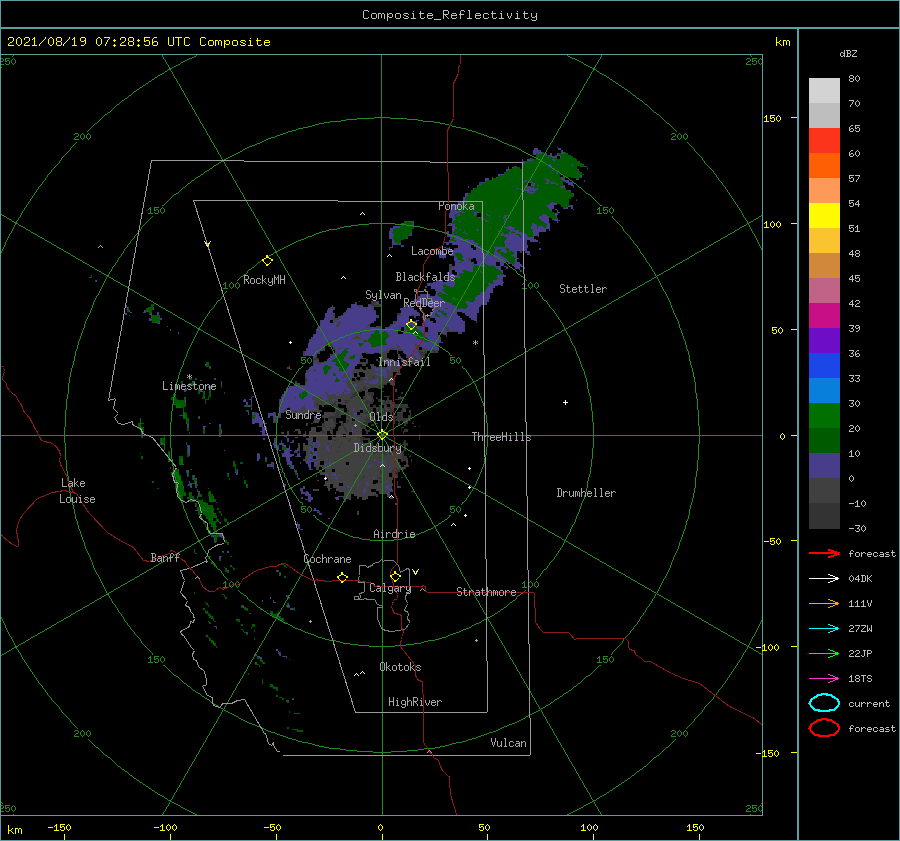900x841 pixels.
Task: Select the yellow 51–54 dBZ color swatch
Action: tap(824, 215)
